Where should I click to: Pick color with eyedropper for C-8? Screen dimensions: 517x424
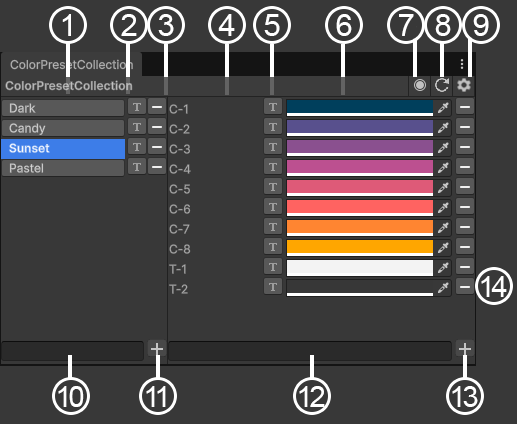(443, 248)
